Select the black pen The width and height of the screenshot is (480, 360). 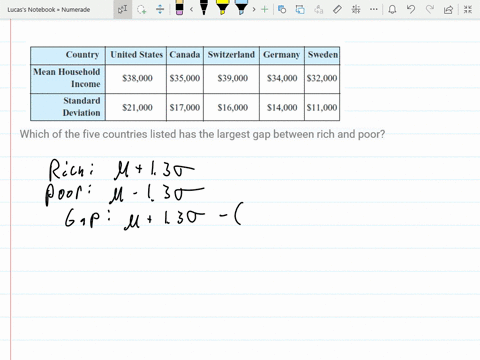click(x=204, y=8)
